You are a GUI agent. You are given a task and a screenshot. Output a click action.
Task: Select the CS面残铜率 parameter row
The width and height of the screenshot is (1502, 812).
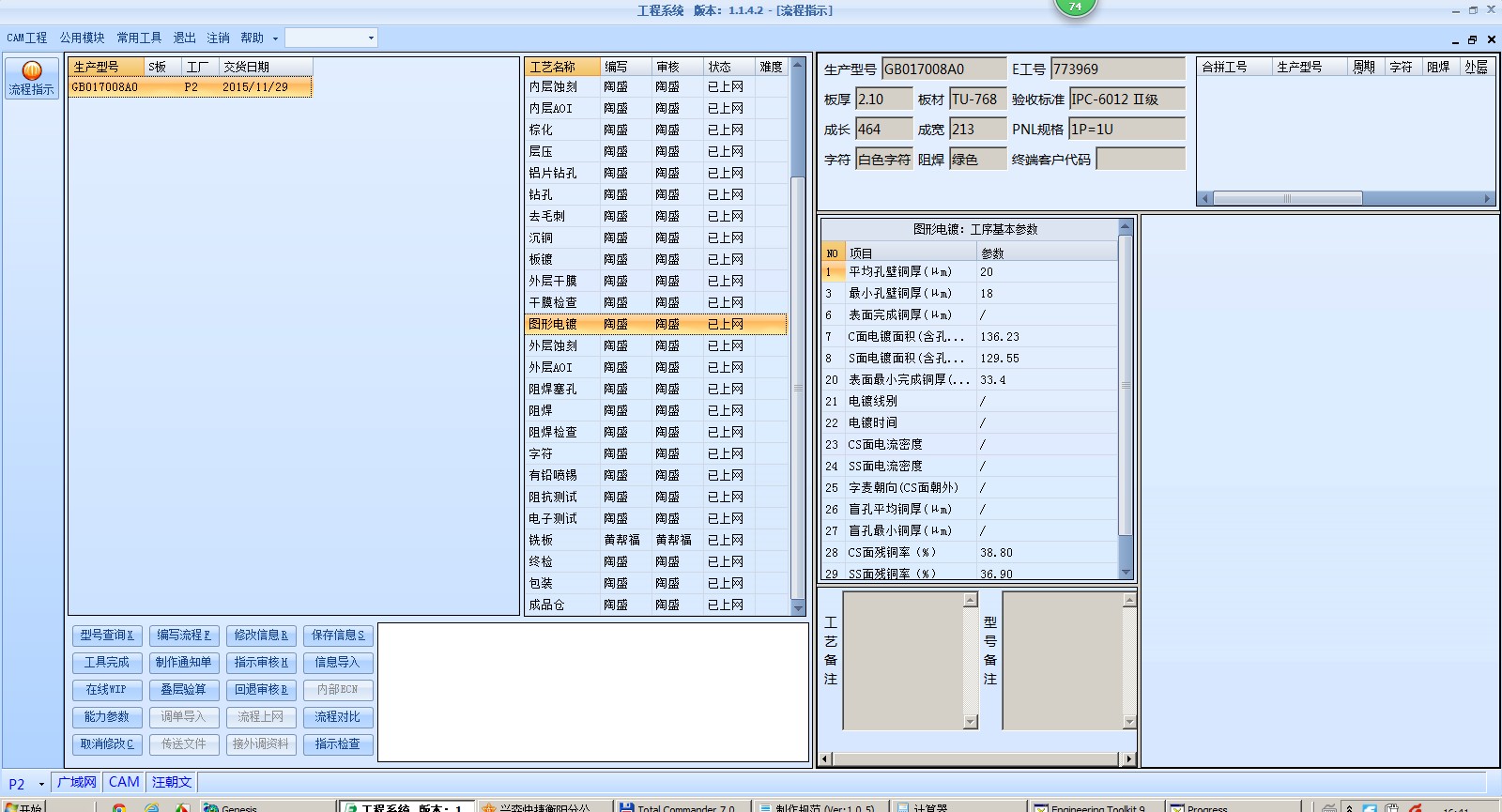(x=970, y=553)
